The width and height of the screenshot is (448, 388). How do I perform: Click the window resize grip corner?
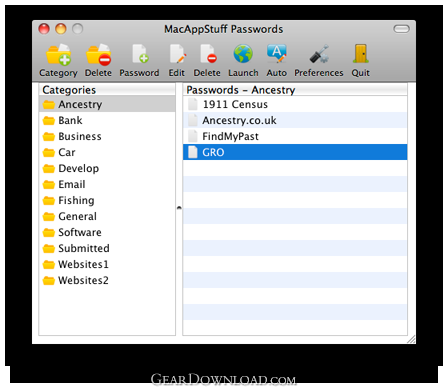tap(411, 339)
